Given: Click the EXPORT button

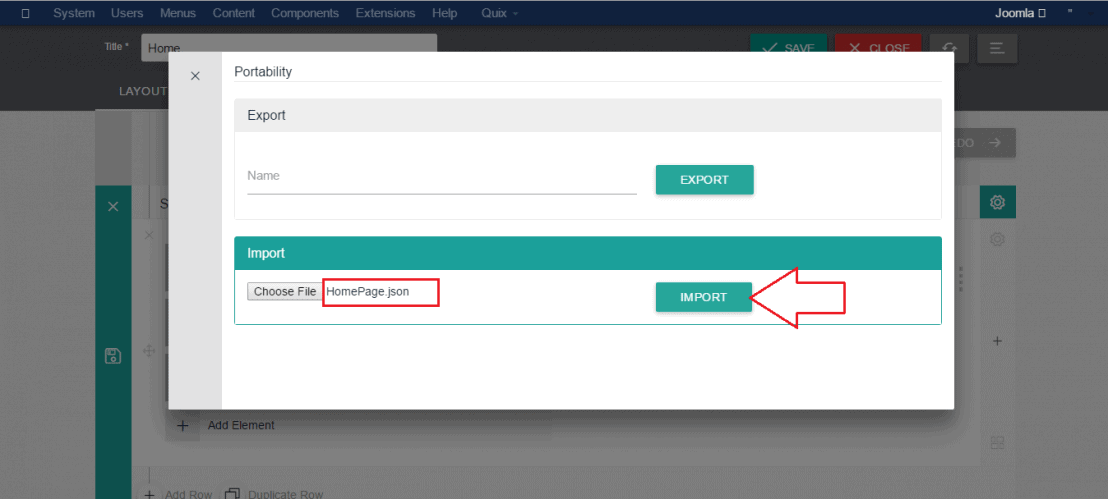Looking at the screenshot, I should [x=704, y=180].
